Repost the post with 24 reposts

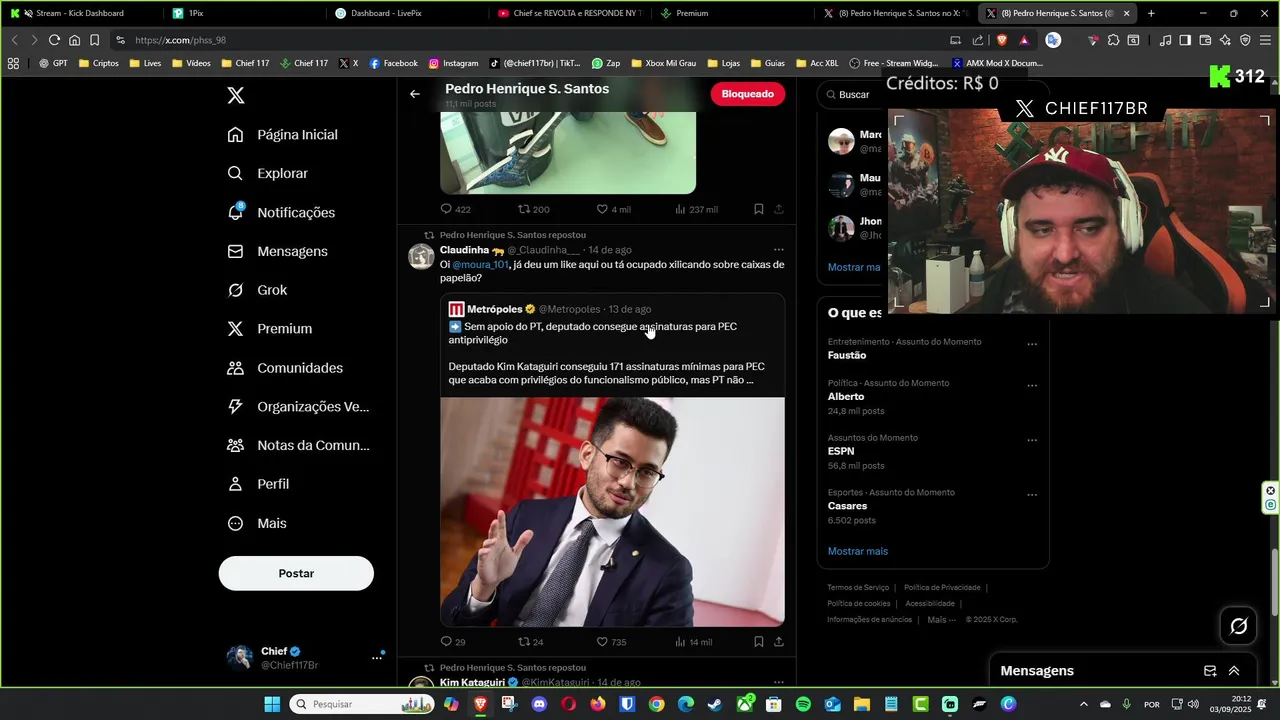tap(530, 642)
